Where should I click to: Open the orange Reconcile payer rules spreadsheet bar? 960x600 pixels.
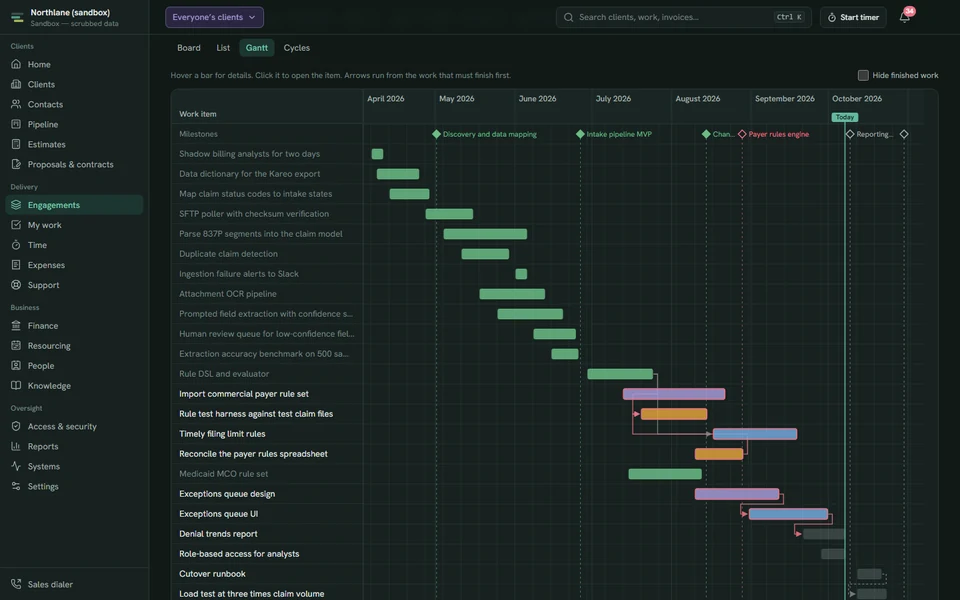tap(719, 454)
